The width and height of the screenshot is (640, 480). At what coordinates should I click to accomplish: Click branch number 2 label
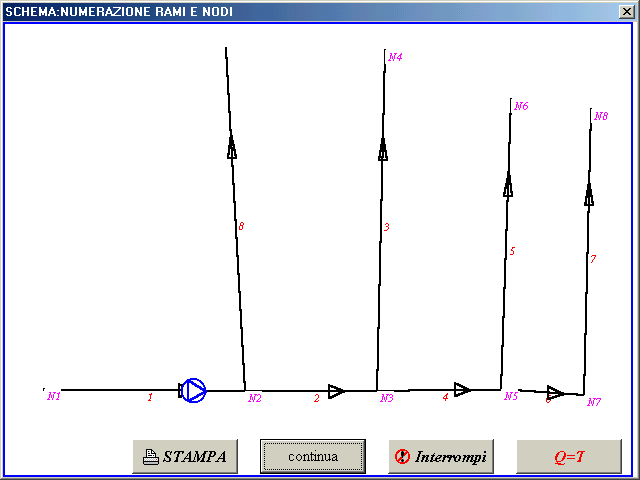(317, 398)
